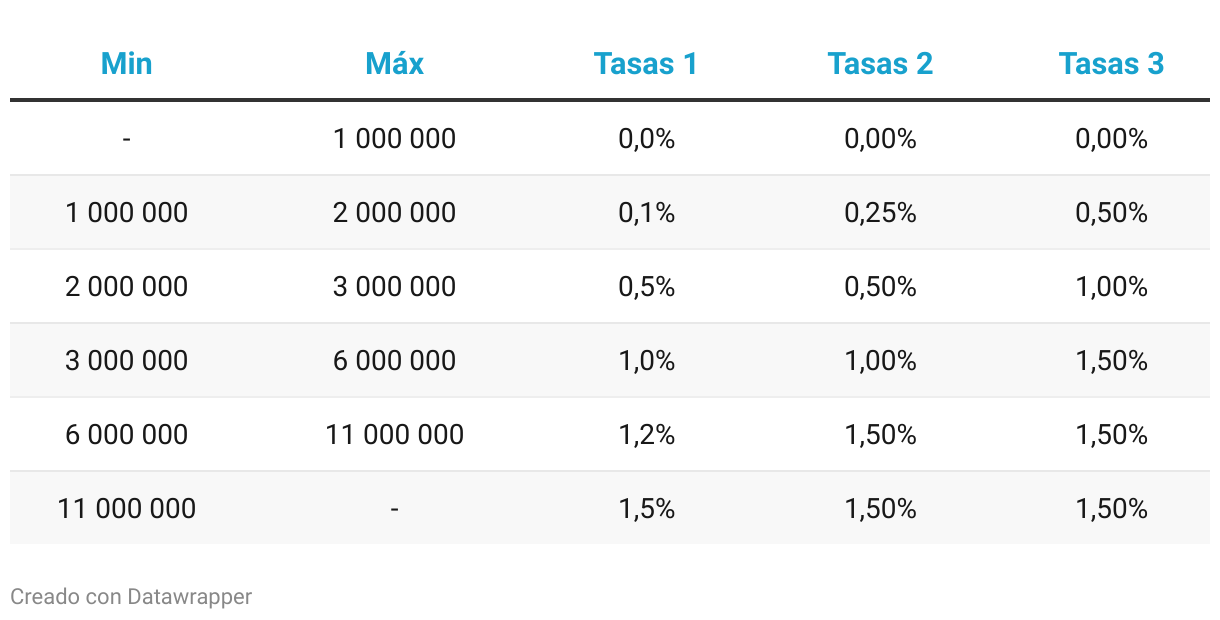The width and height of the screenshot is (1220, 620).
Task: Click the 1,5% cell in Tasas 1
Action: [646, 508]
